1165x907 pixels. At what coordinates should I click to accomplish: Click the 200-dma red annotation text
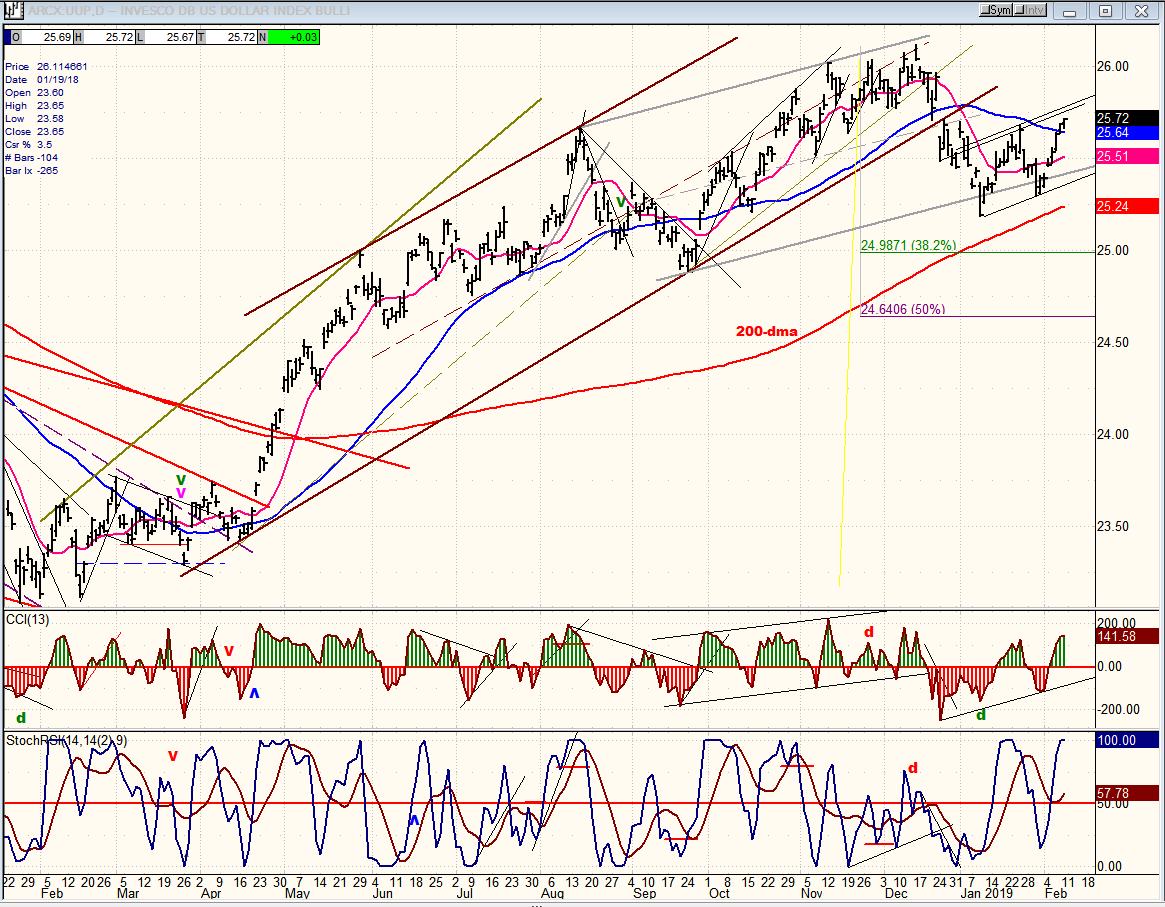(766, 329)
